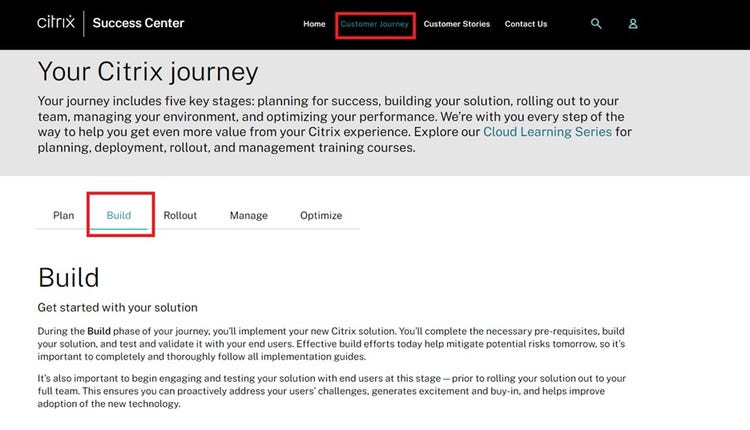Follow the Cloud Learning Series link
This screenshot has width=750, height=430.
pos(547,132)
